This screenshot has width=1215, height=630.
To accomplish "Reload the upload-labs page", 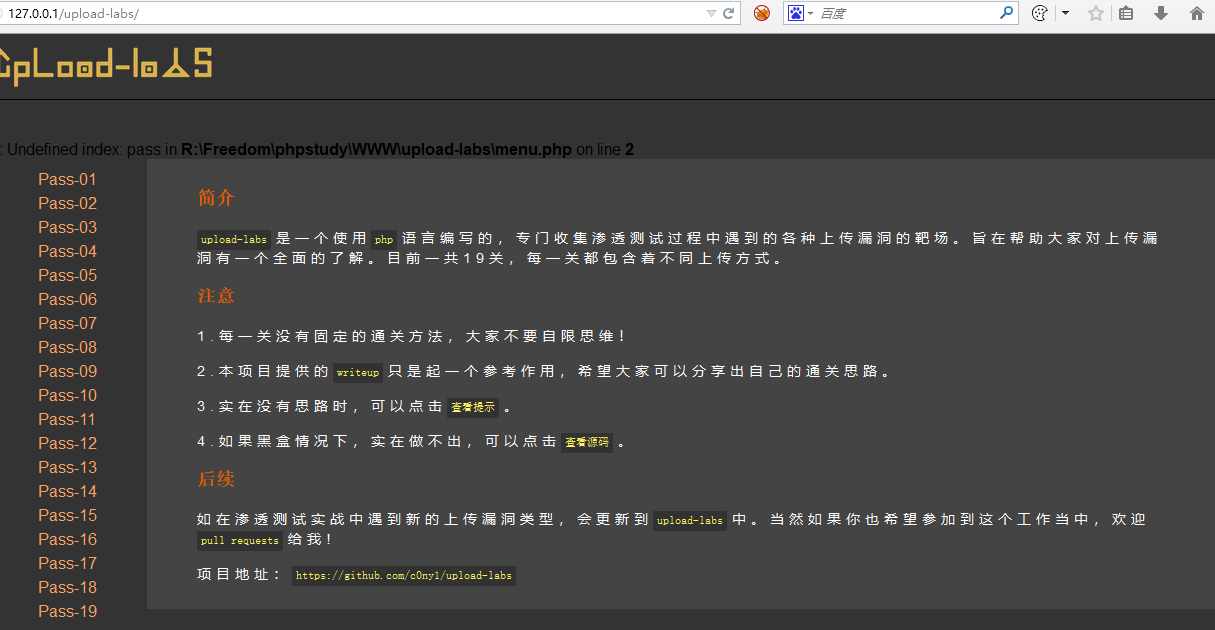I will coord(728,13).
